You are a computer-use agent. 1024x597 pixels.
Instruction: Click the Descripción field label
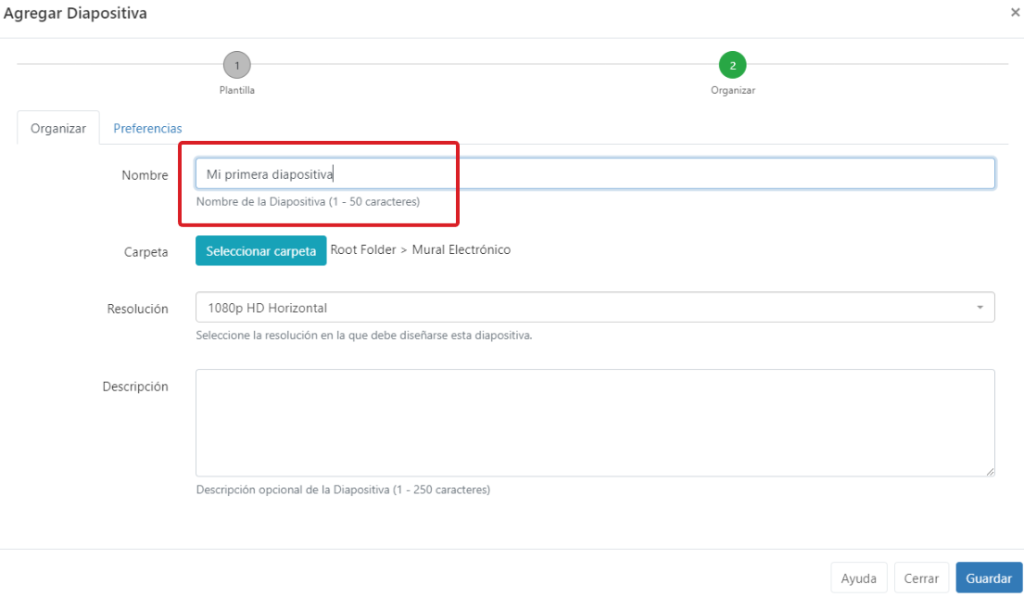[135, 387]
